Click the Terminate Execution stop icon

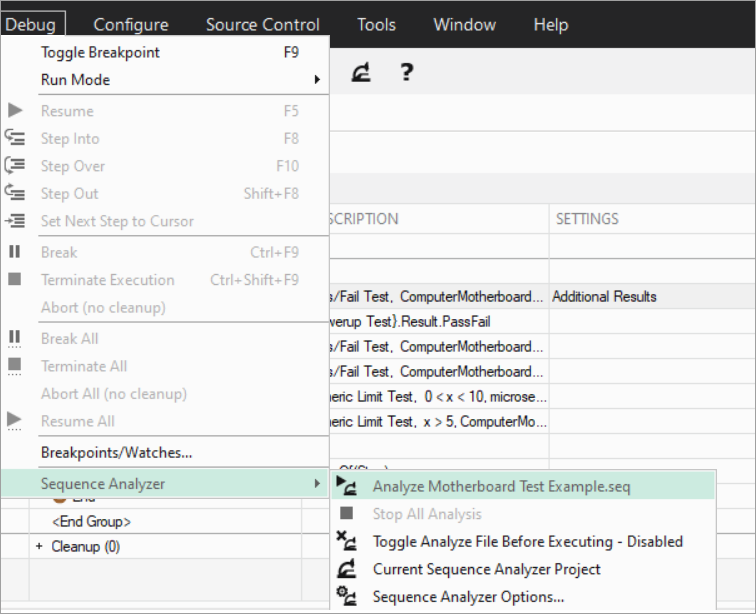pyautogui.click(x=15, y=279)
